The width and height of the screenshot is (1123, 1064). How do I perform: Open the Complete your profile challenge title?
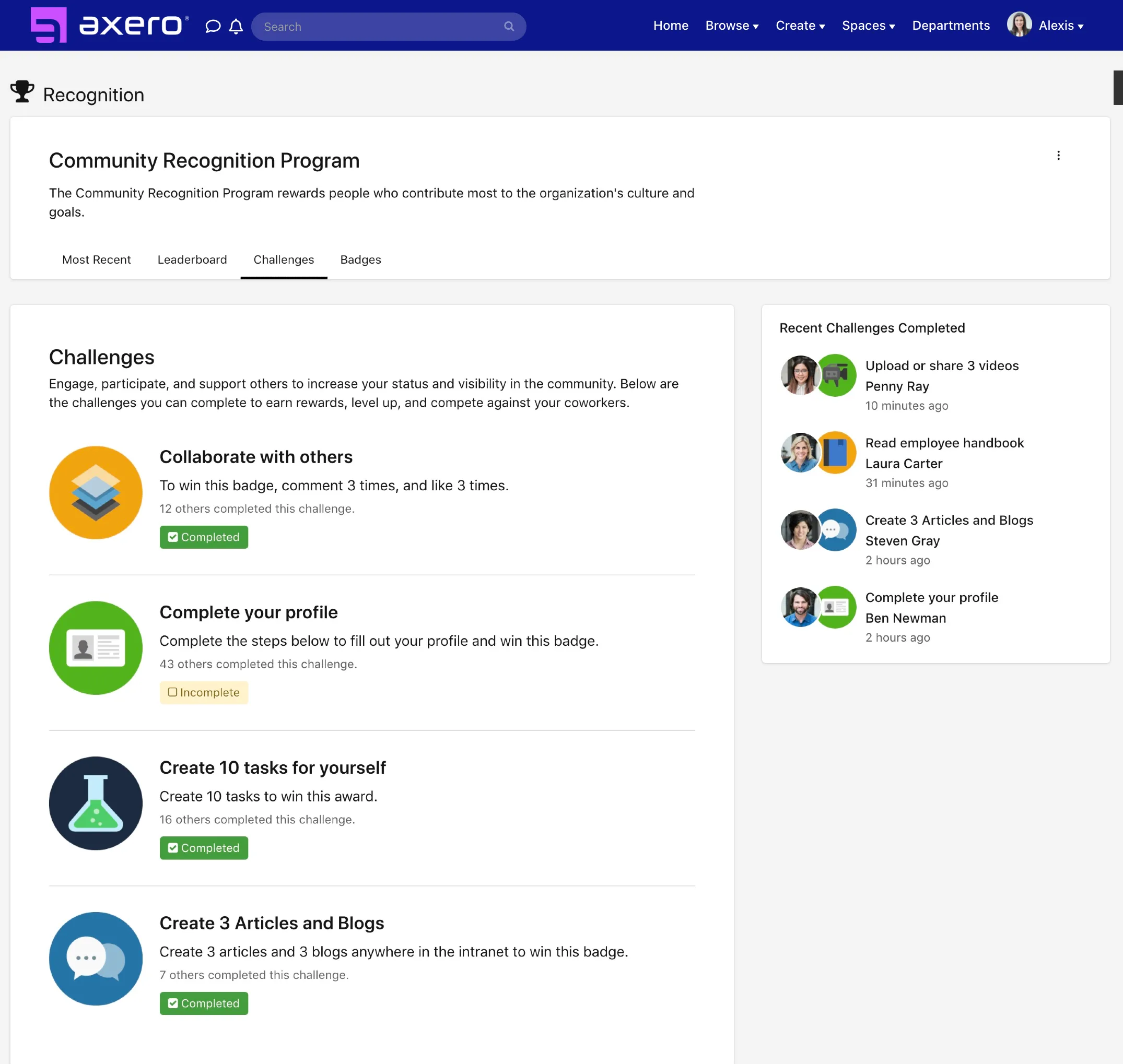(249, 612)
